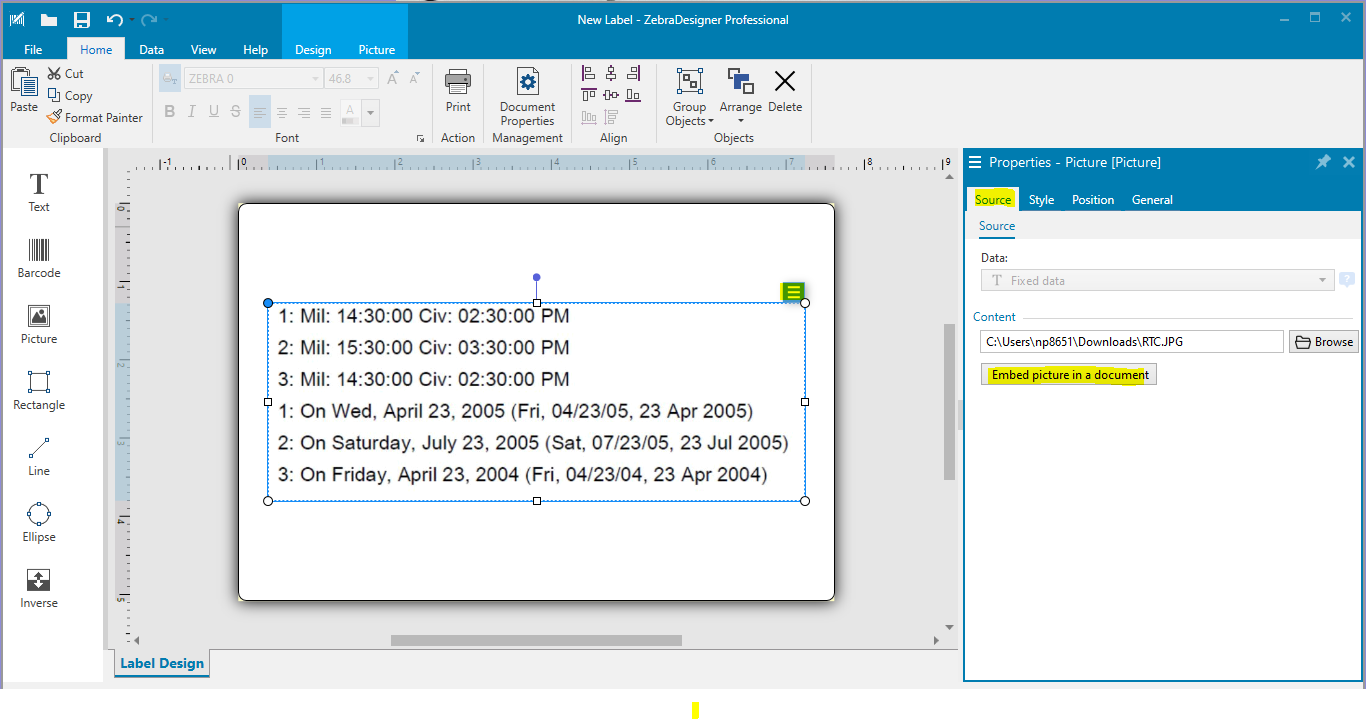This screenshot has height=719, width=1366.
Task: Enable center text alignment
Action: [282, 112]
